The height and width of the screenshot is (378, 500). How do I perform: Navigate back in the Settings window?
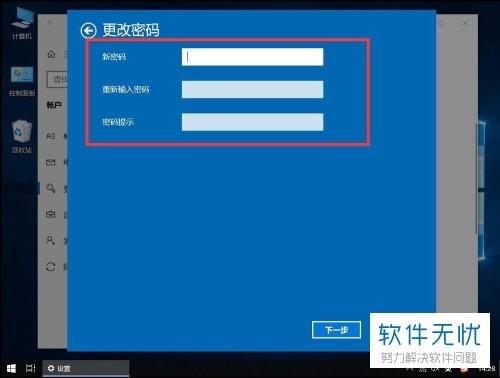point(51,23)
